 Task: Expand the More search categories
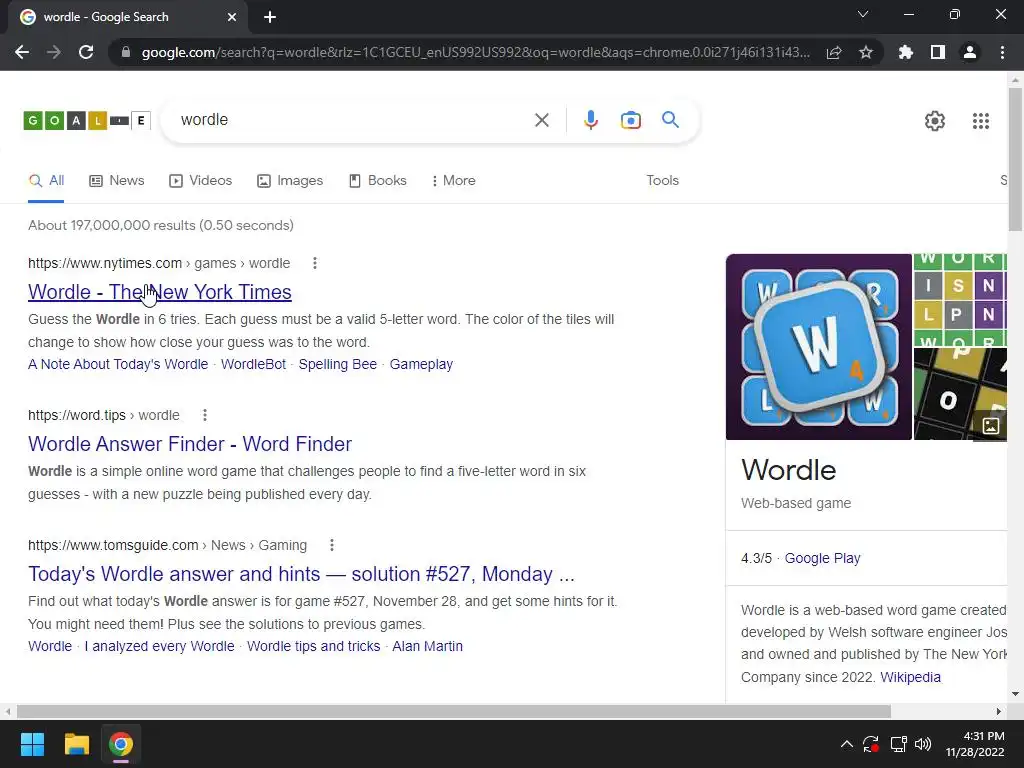pyautogui.click(x=453, y=181)
